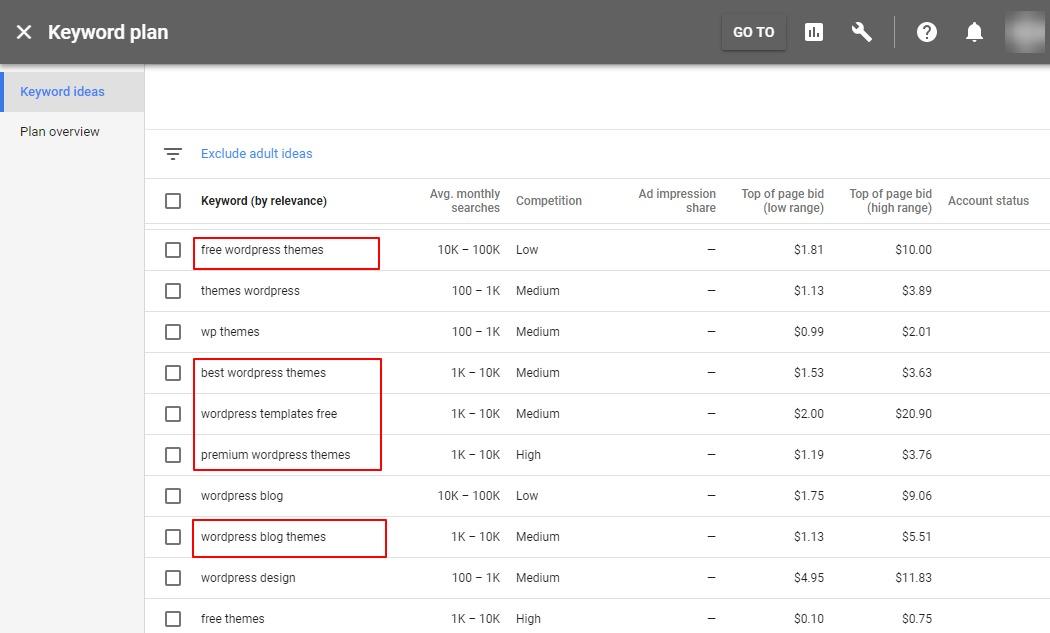Sort by Avg. monthly searches column header

(x=465, y=201)
